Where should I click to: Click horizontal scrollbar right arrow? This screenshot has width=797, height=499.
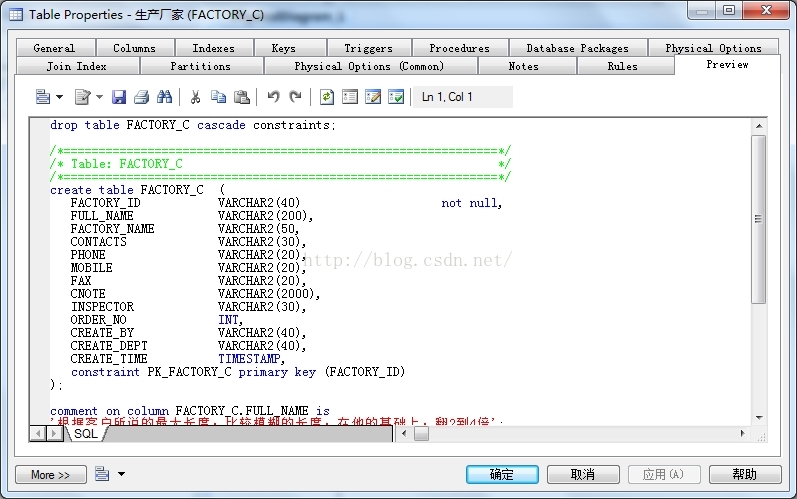(743, 433)
